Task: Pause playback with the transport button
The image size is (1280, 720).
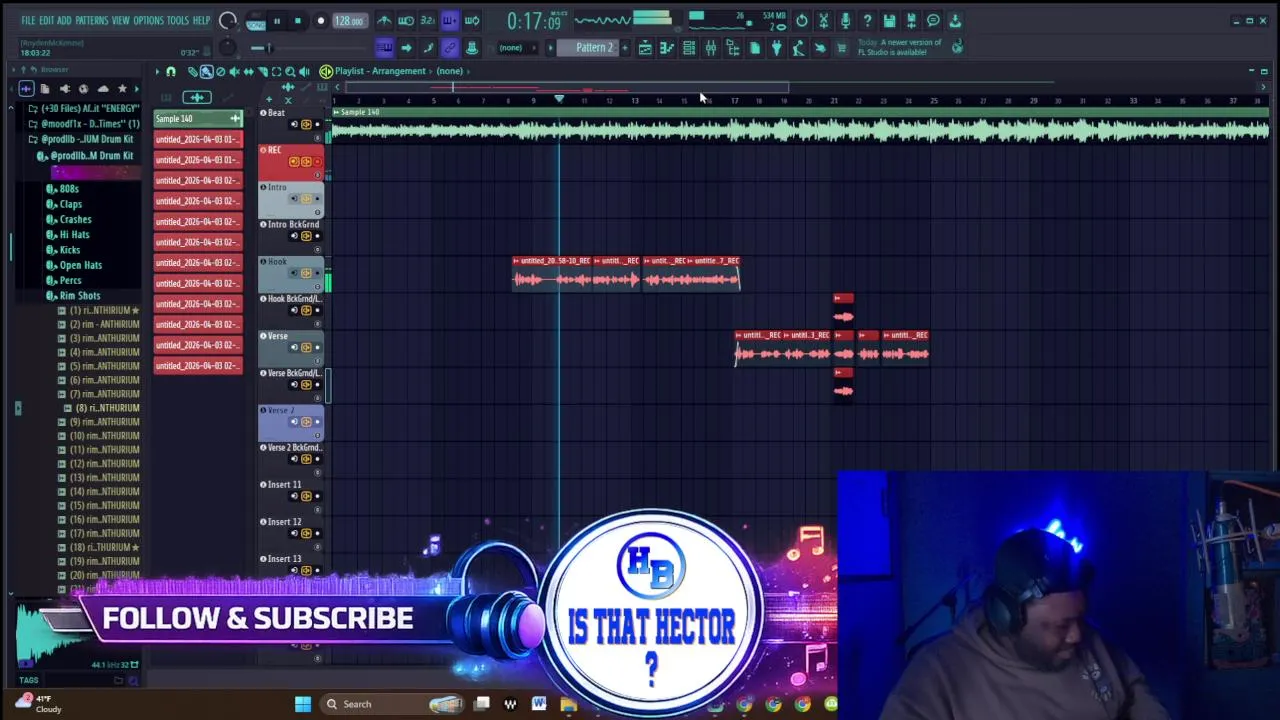Action: [x=277, y=20]
